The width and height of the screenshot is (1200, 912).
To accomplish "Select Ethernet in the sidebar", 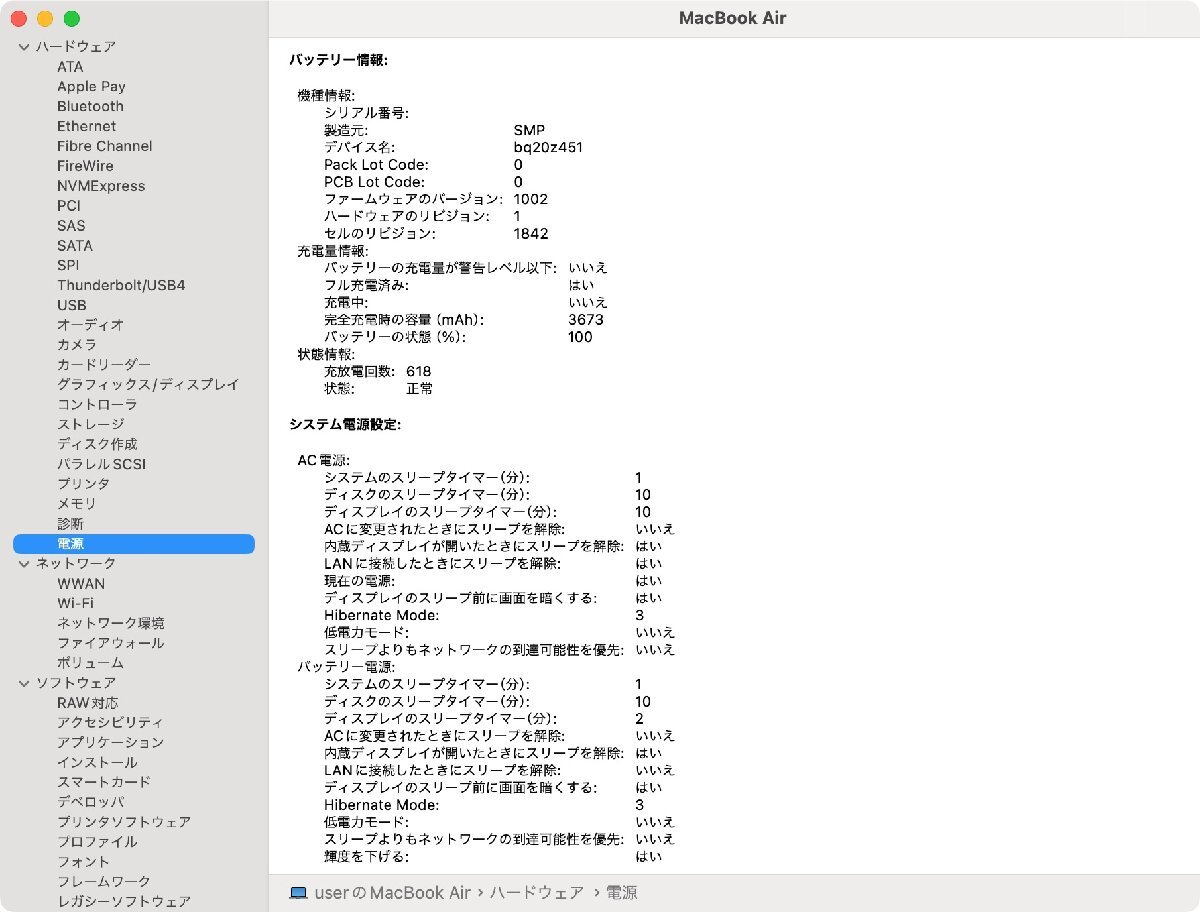I will pos(86,126).
